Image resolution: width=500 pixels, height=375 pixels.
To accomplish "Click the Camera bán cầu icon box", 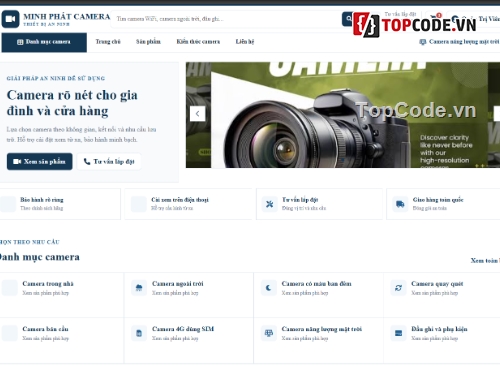I will pos(10,333).
